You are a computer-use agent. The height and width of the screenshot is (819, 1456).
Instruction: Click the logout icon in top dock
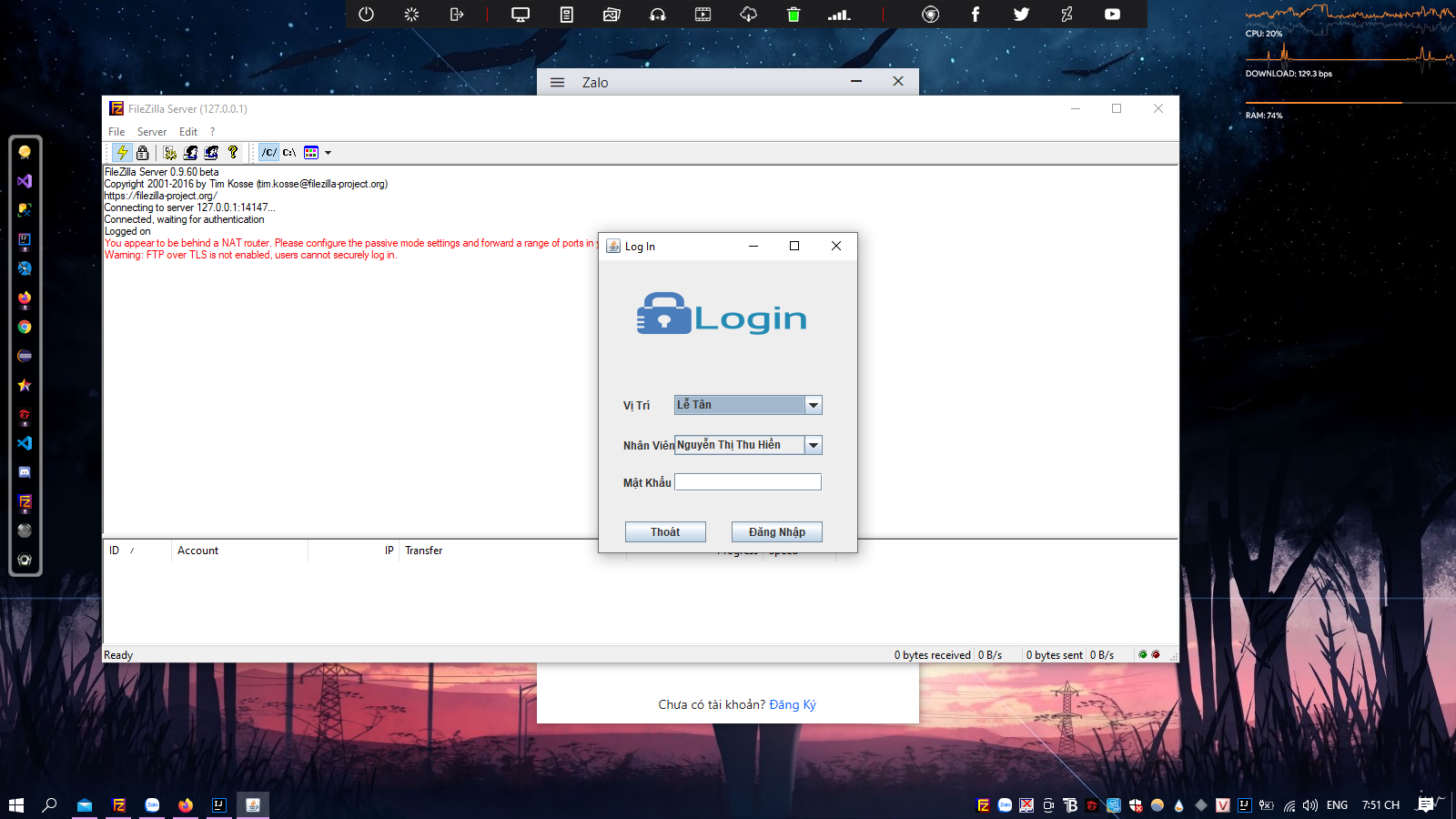coord(457,15)
